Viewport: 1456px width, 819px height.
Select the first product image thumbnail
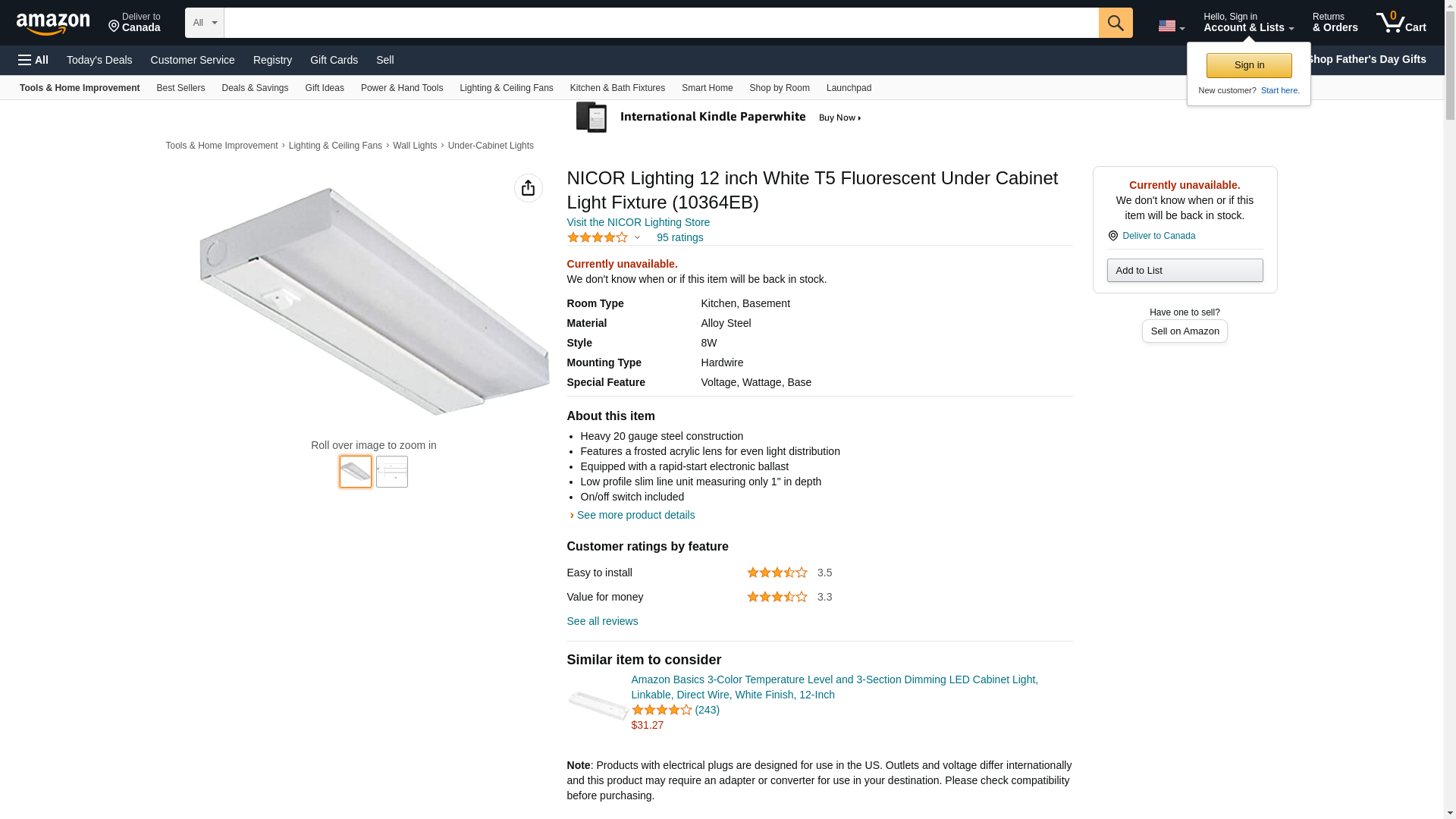(x=356, y=472)
